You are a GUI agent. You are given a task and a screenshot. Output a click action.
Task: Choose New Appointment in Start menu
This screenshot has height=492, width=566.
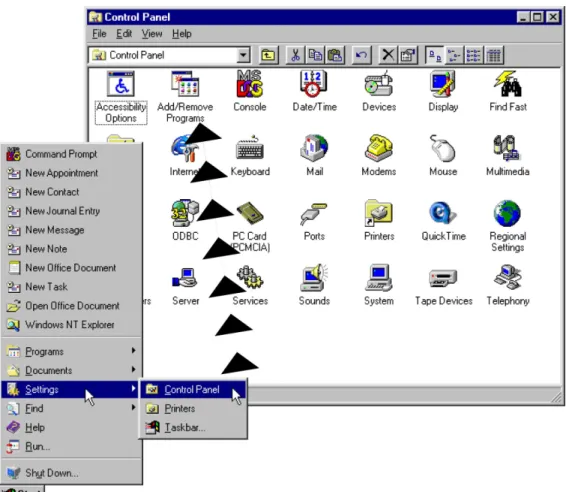[x=71, y=173]
